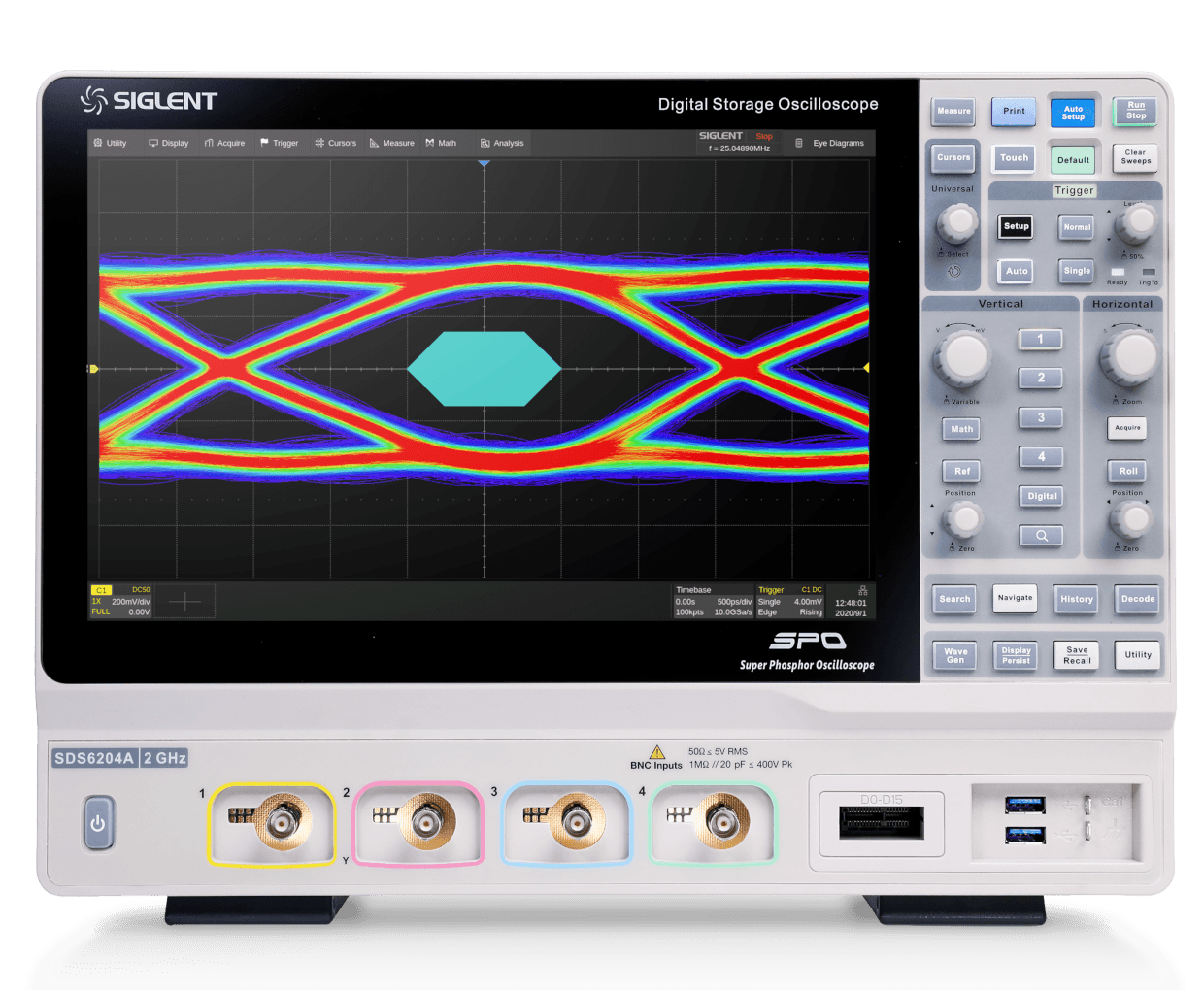Open the Cursors menu
1204x990 pixels.
pos(336,143)
